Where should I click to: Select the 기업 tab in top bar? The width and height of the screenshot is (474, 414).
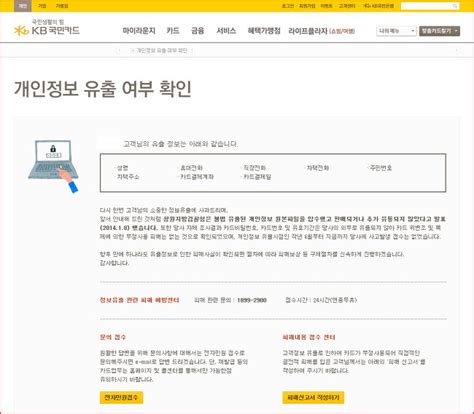coord(42,6)
